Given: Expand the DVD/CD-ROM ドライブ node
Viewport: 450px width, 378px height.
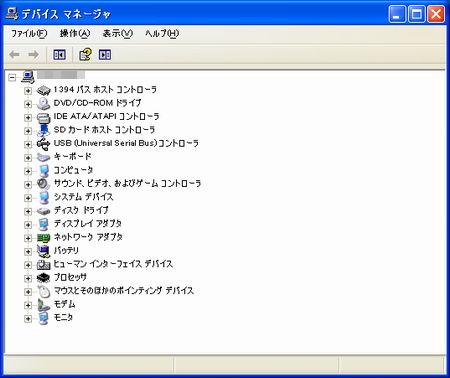Looking at the screenshot, I should click(x=28, y=104).
